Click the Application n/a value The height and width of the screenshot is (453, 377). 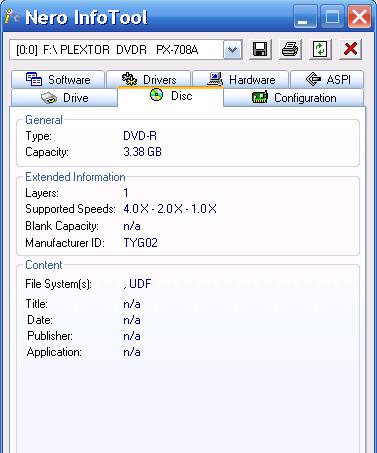(132, 352)
